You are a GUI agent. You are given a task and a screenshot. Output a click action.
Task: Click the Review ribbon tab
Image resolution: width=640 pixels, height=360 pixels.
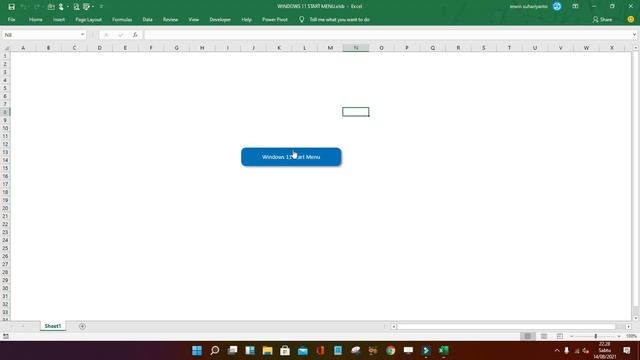170,19
